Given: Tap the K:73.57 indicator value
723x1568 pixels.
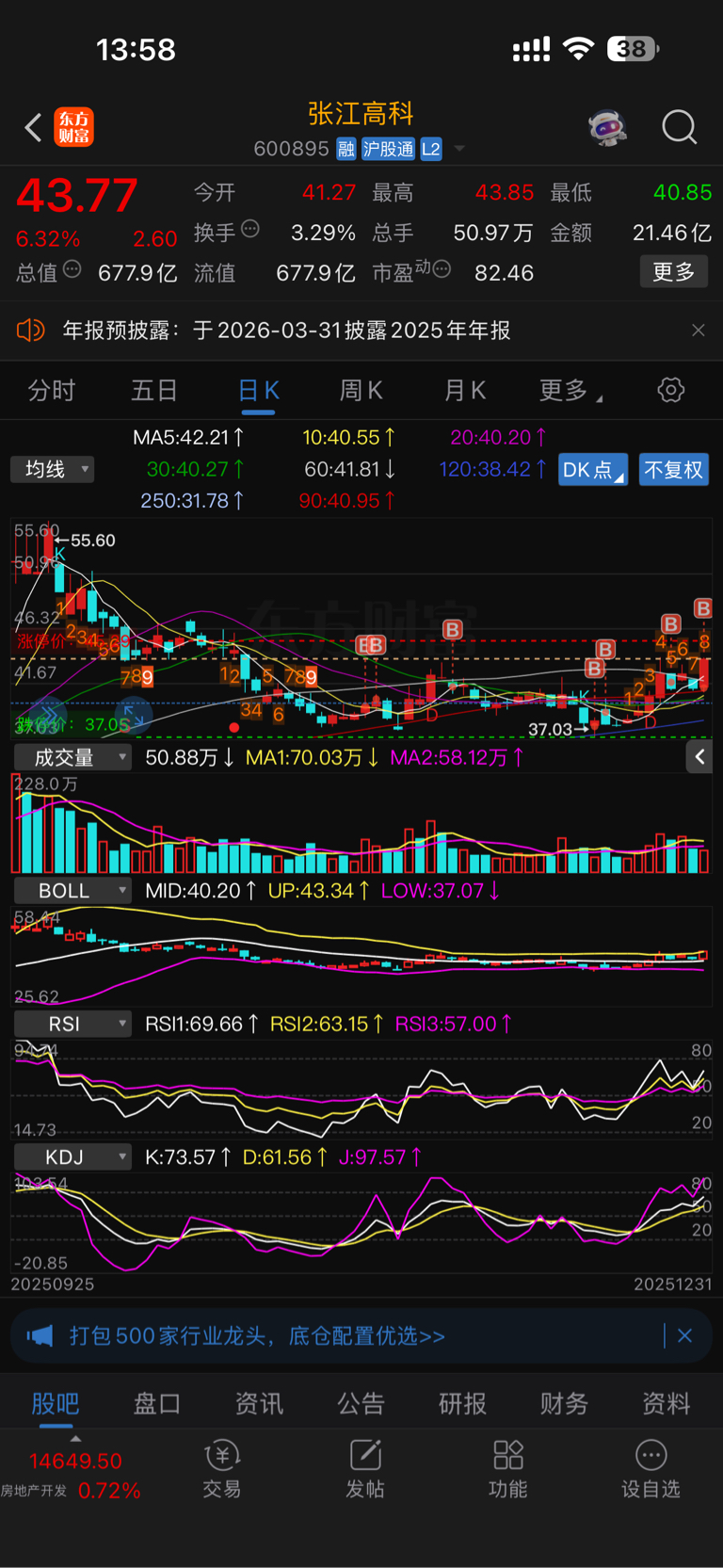Looking at the screenshot, I should (188, 1156).
